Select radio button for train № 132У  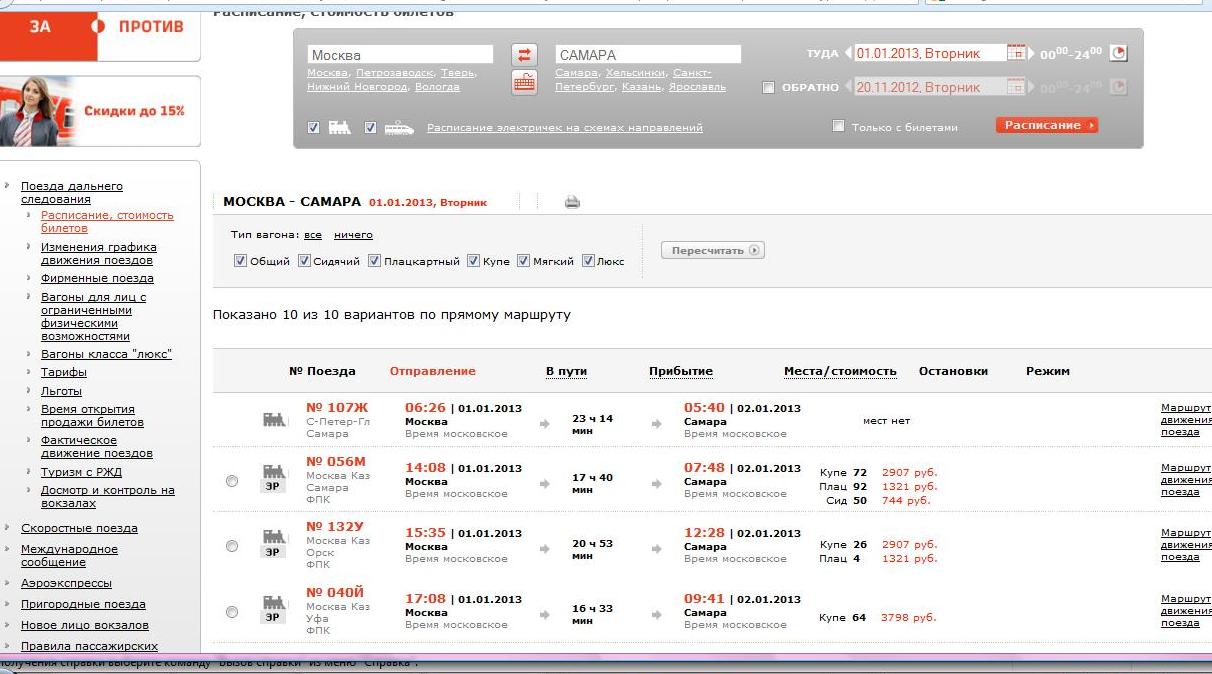(x=232, y=546)
